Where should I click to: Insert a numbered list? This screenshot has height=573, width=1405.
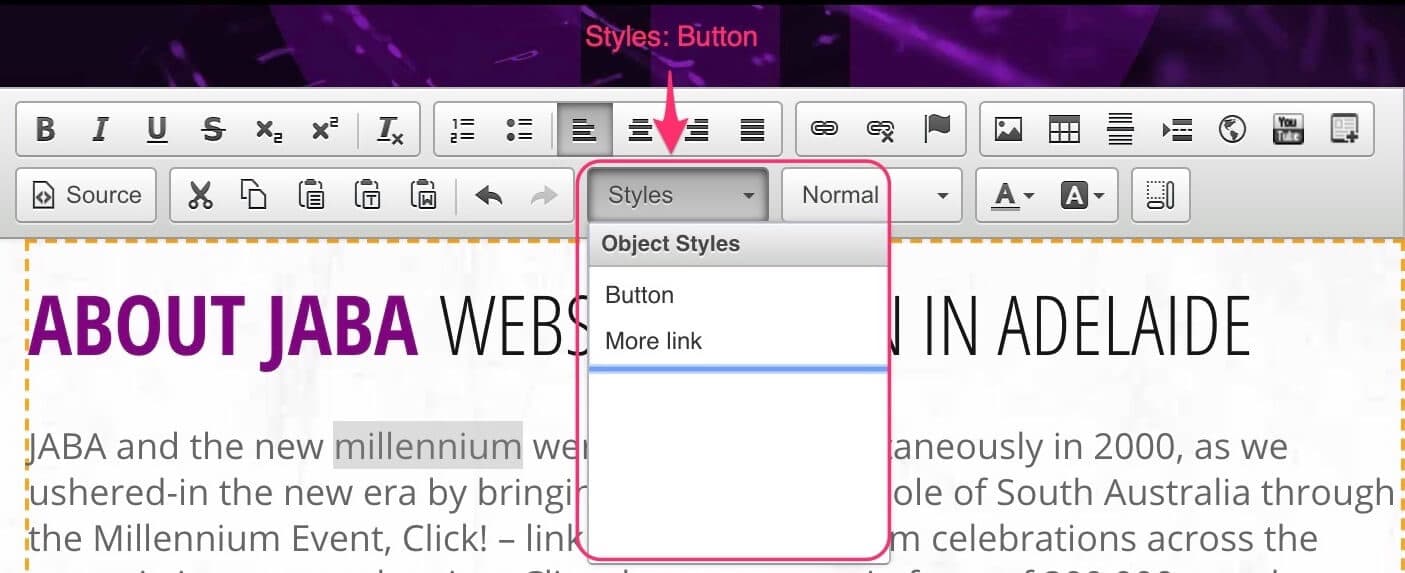click(x=463, y=129)
